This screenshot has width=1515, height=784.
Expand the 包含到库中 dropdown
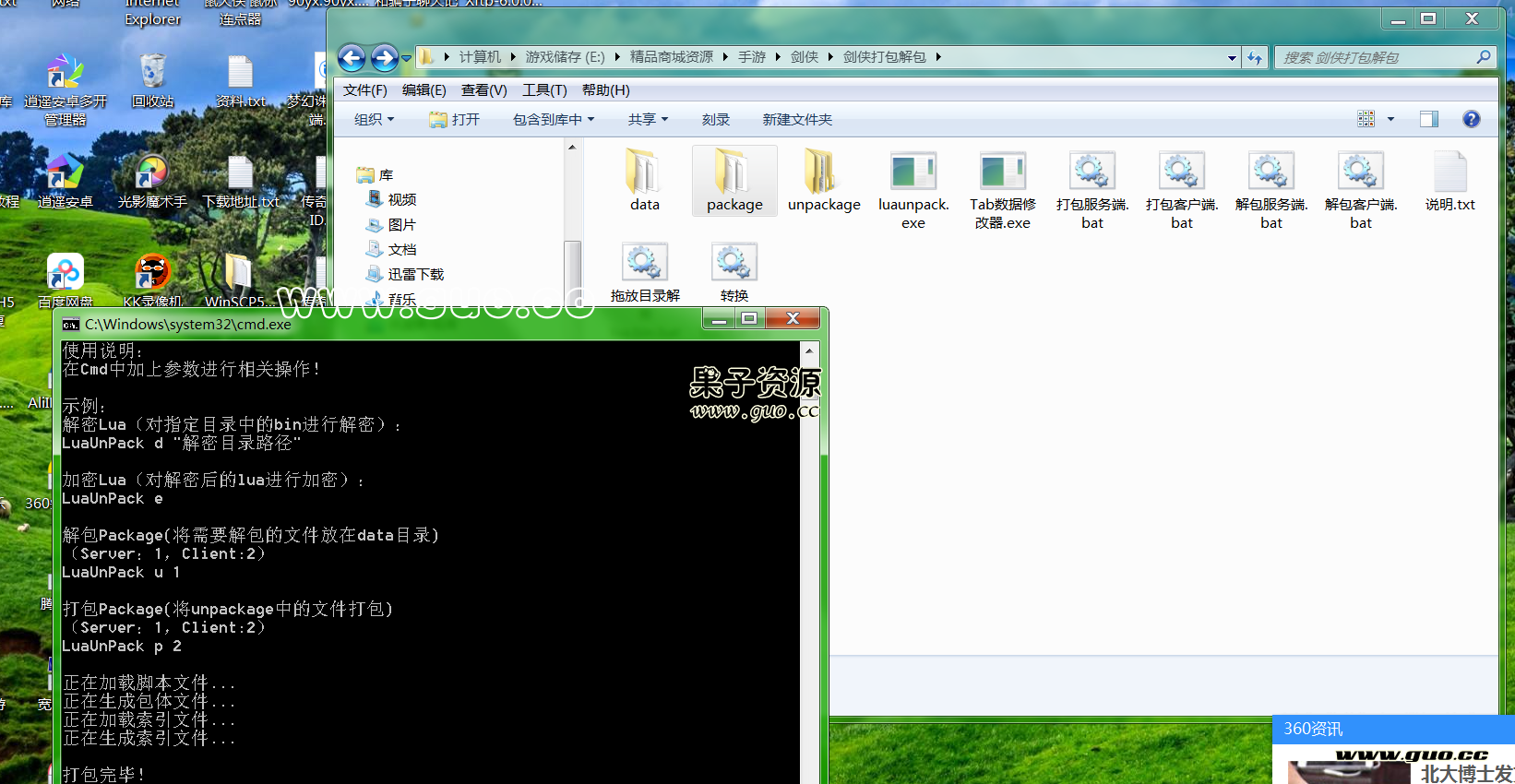(553, 119)
